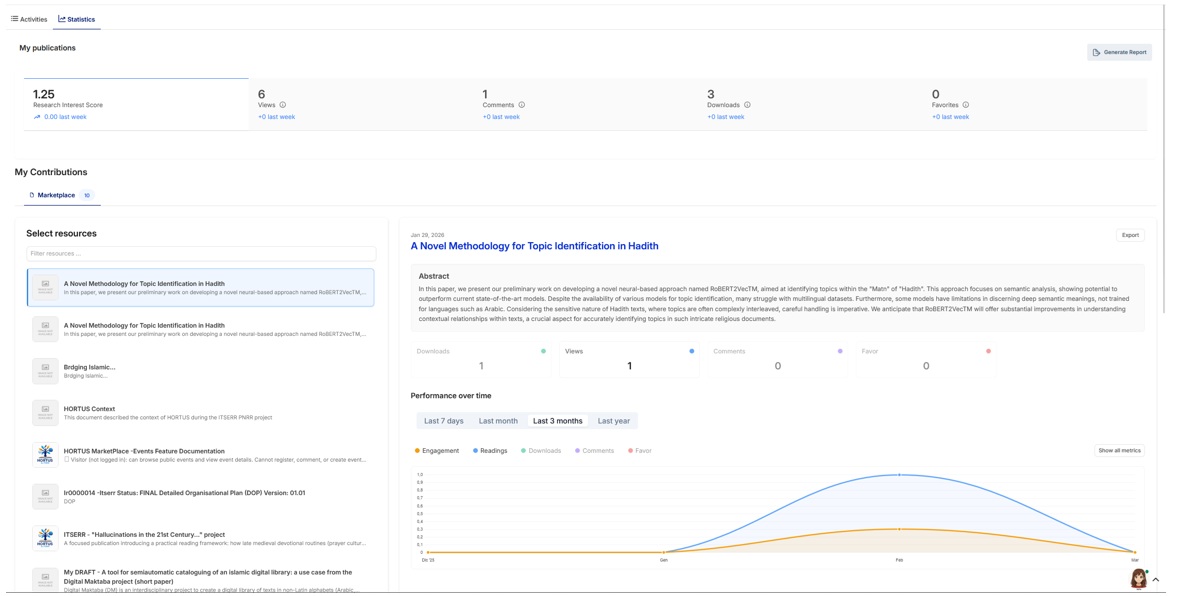Choose the Last 7 days range
The image size is (1178, 596).
[443, 421]
